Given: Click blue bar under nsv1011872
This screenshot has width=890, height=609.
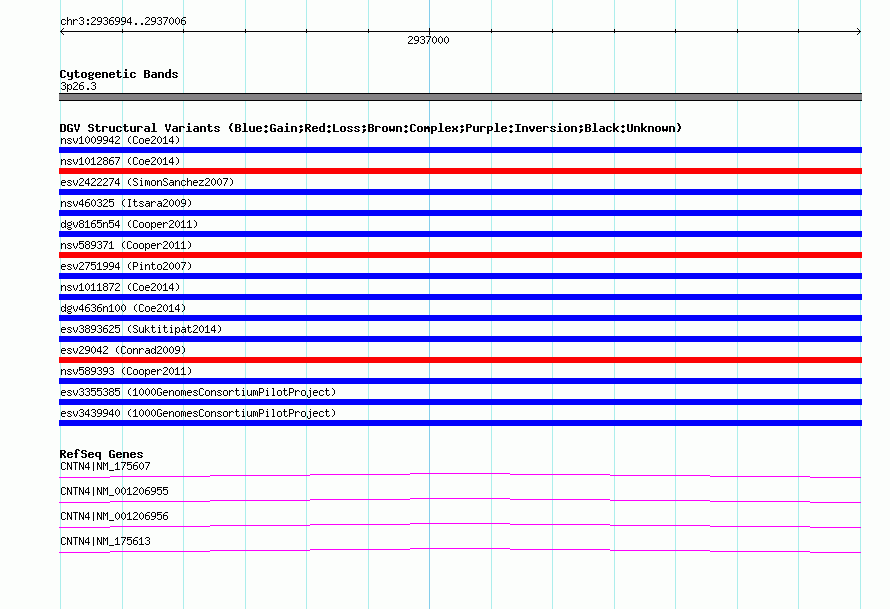Looking at the screenshot, I should [x=460, y=297].
